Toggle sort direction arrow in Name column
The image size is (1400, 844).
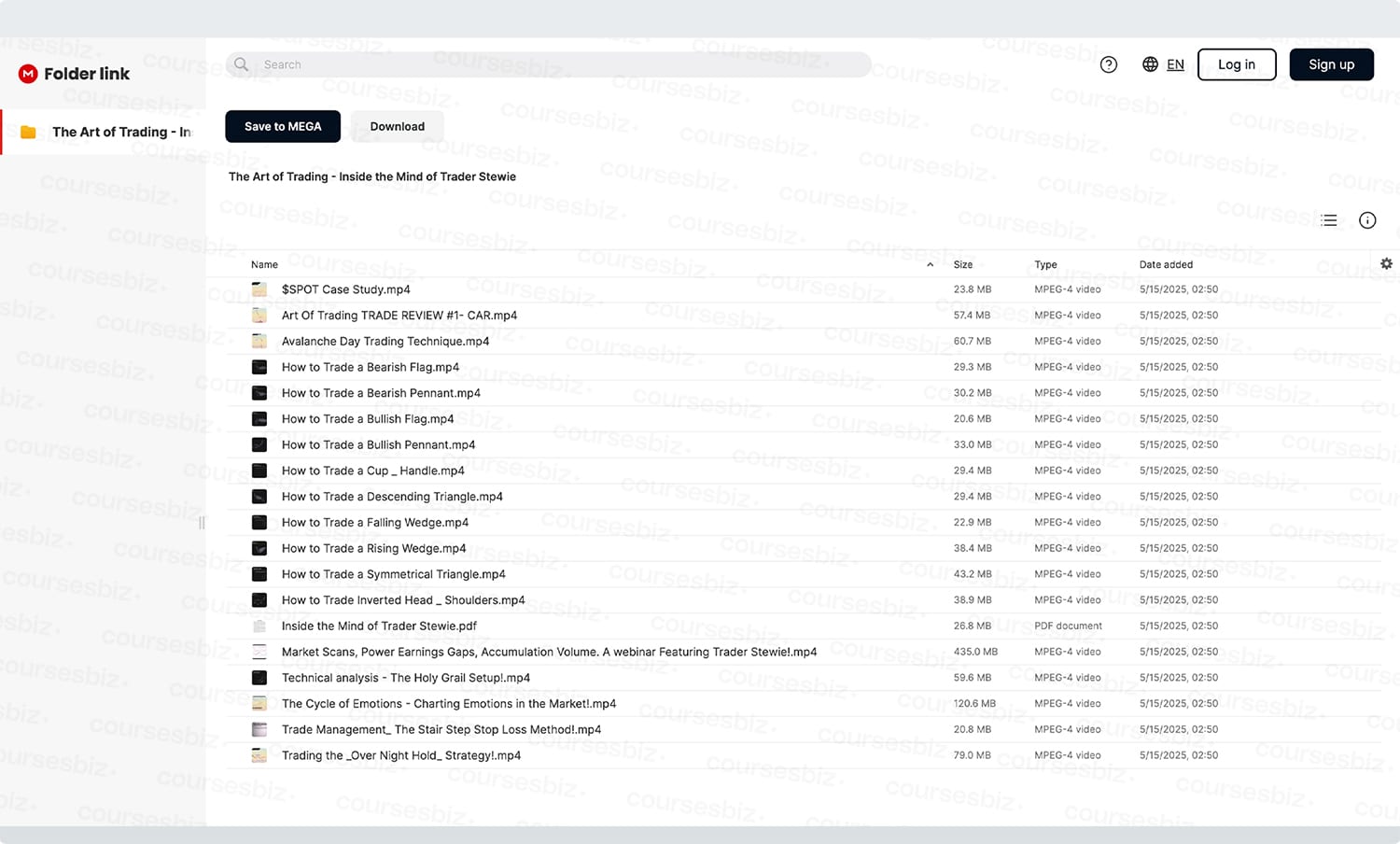pos(930,265)
